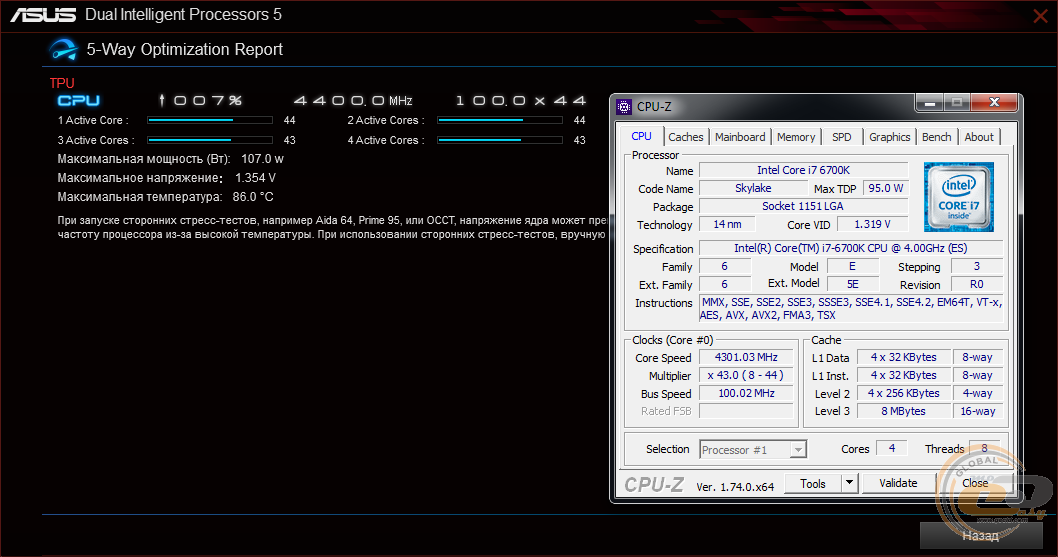The height and width of the screenshot is (557, 1058).
Task: Click the CPU heading in the report
Action: (79, 101)
